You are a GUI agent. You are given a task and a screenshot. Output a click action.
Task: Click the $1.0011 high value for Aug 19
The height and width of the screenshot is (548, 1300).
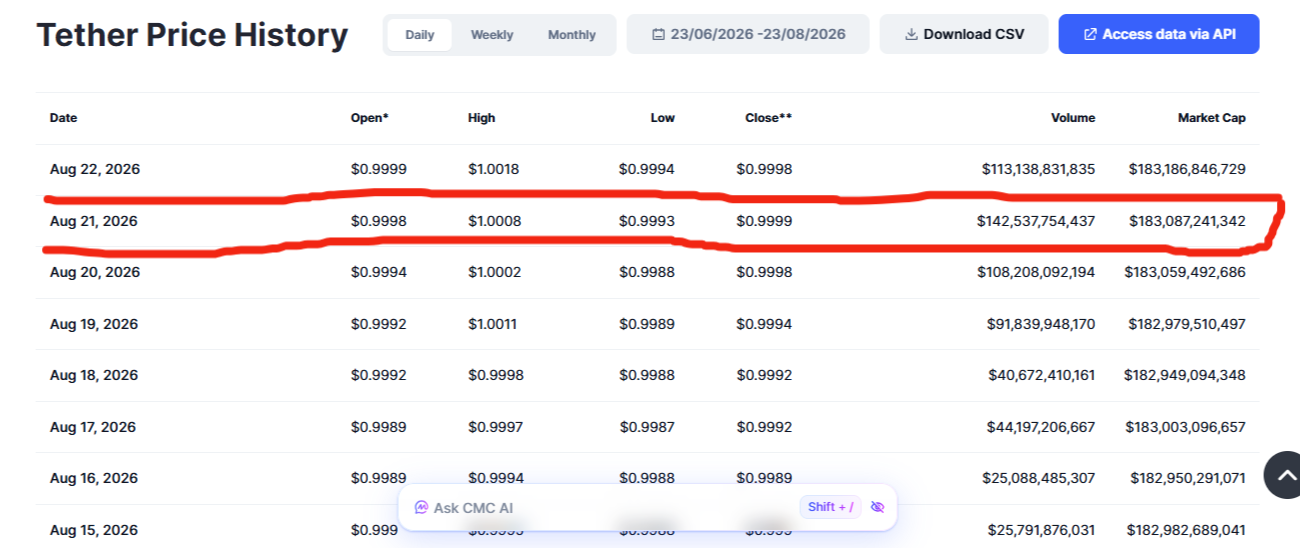[493, 324]
